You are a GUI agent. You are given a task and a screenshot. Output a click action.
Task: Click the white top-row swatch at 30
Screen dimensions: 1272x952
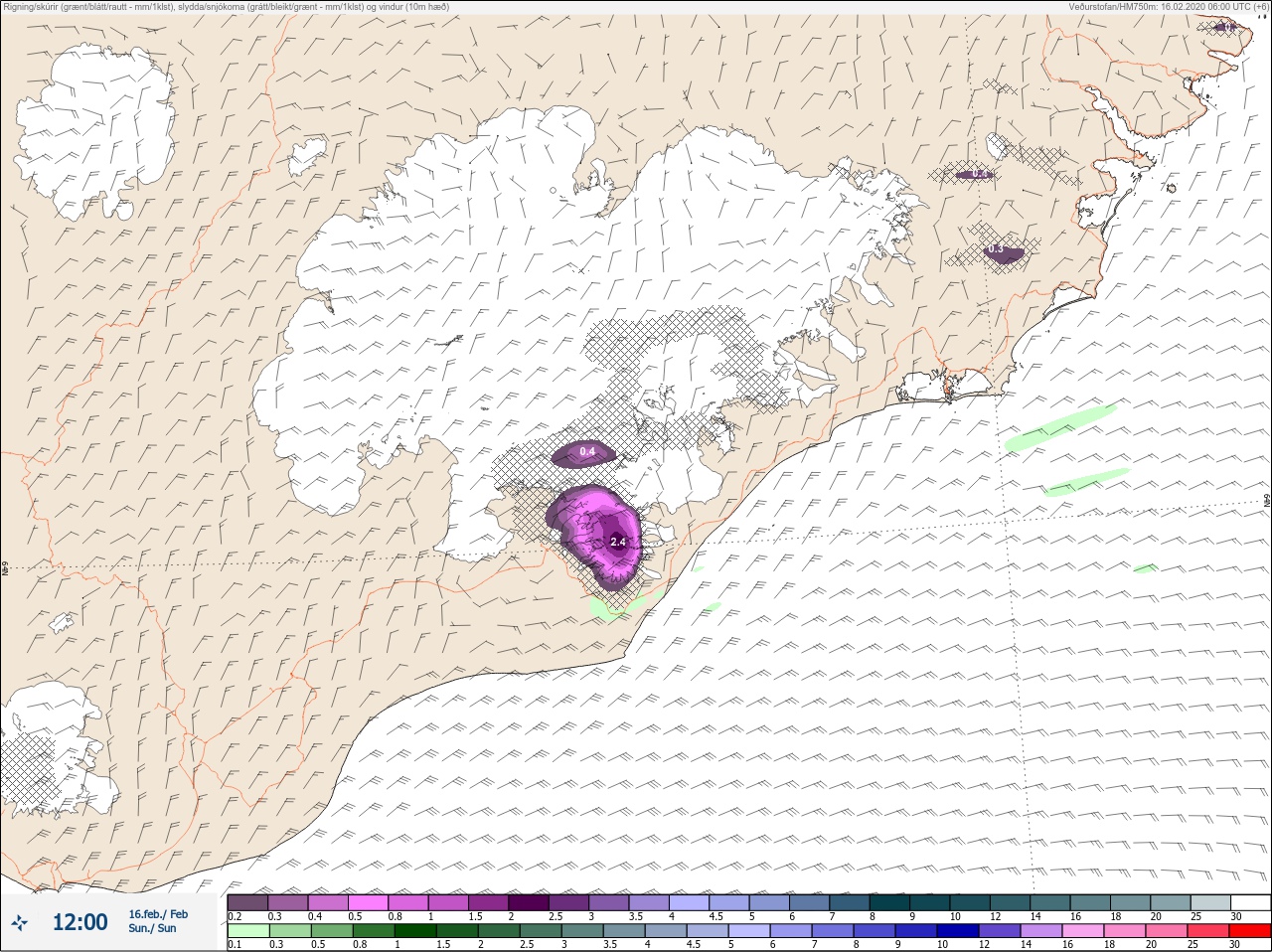pos(1251,902)
